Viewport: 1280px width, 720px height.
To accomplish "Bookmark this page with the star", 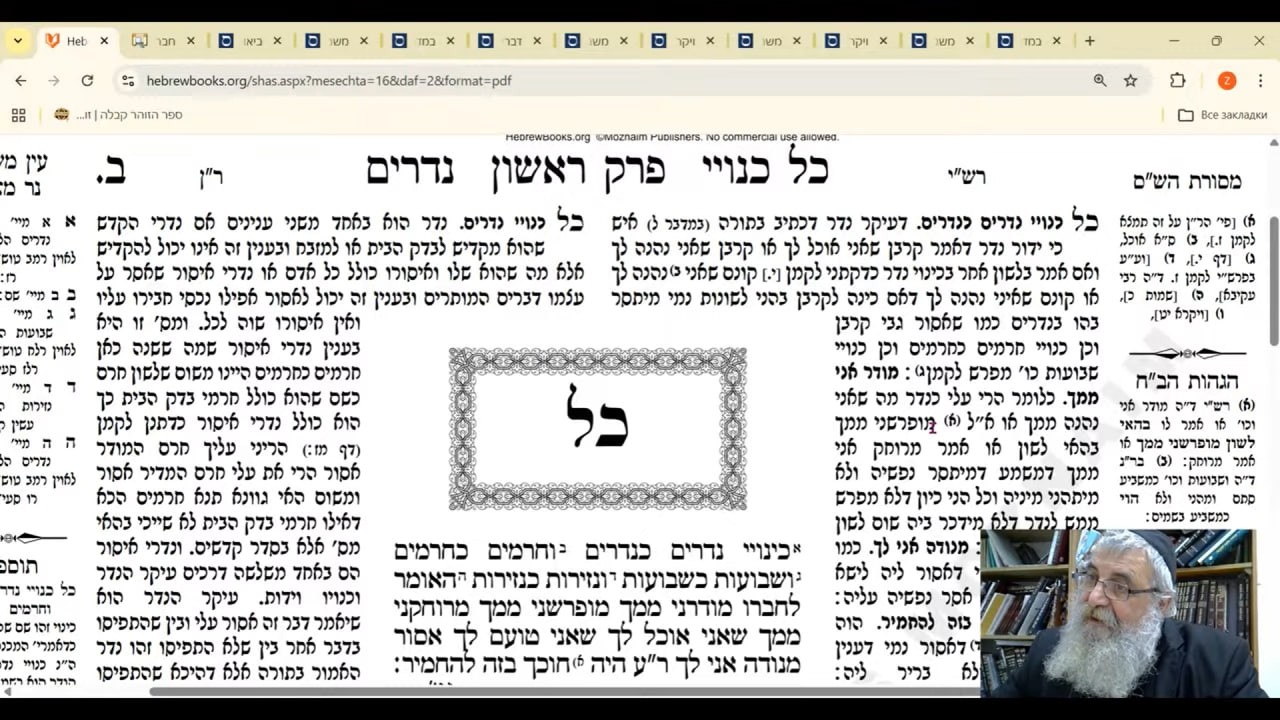I will 1130,80.
